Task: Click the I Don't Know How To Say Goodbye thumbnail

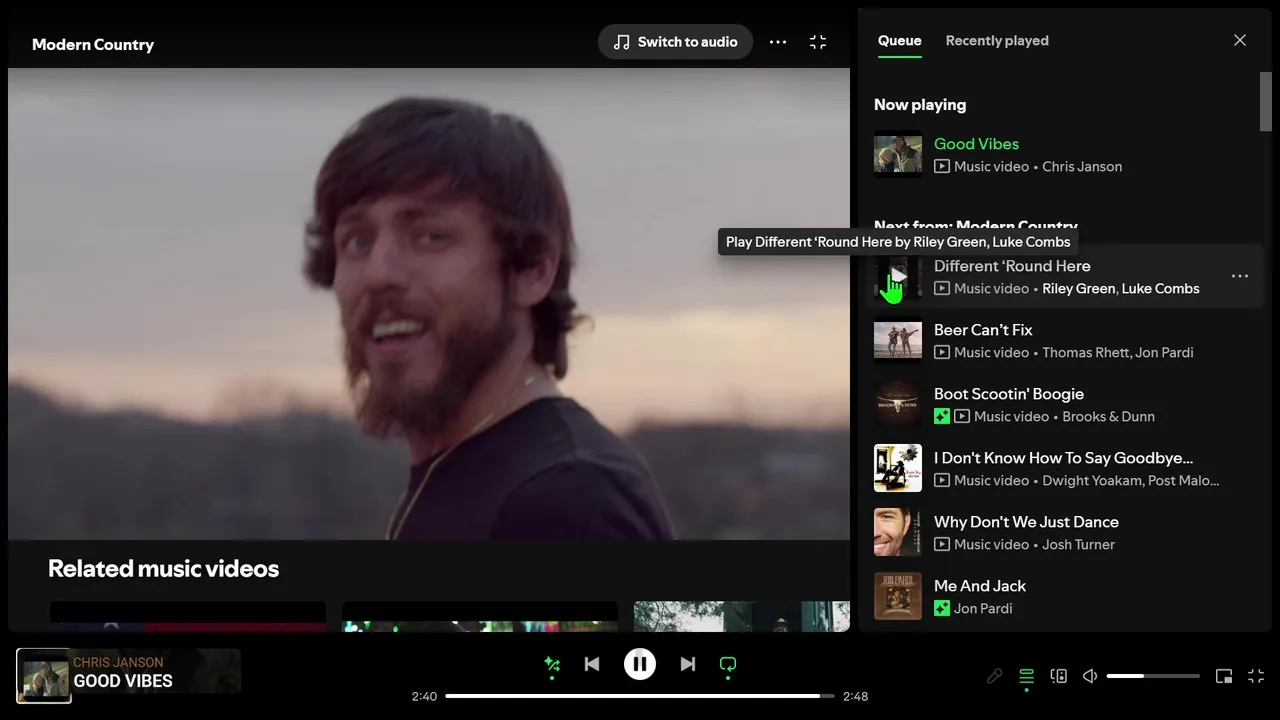Action: 898,468
